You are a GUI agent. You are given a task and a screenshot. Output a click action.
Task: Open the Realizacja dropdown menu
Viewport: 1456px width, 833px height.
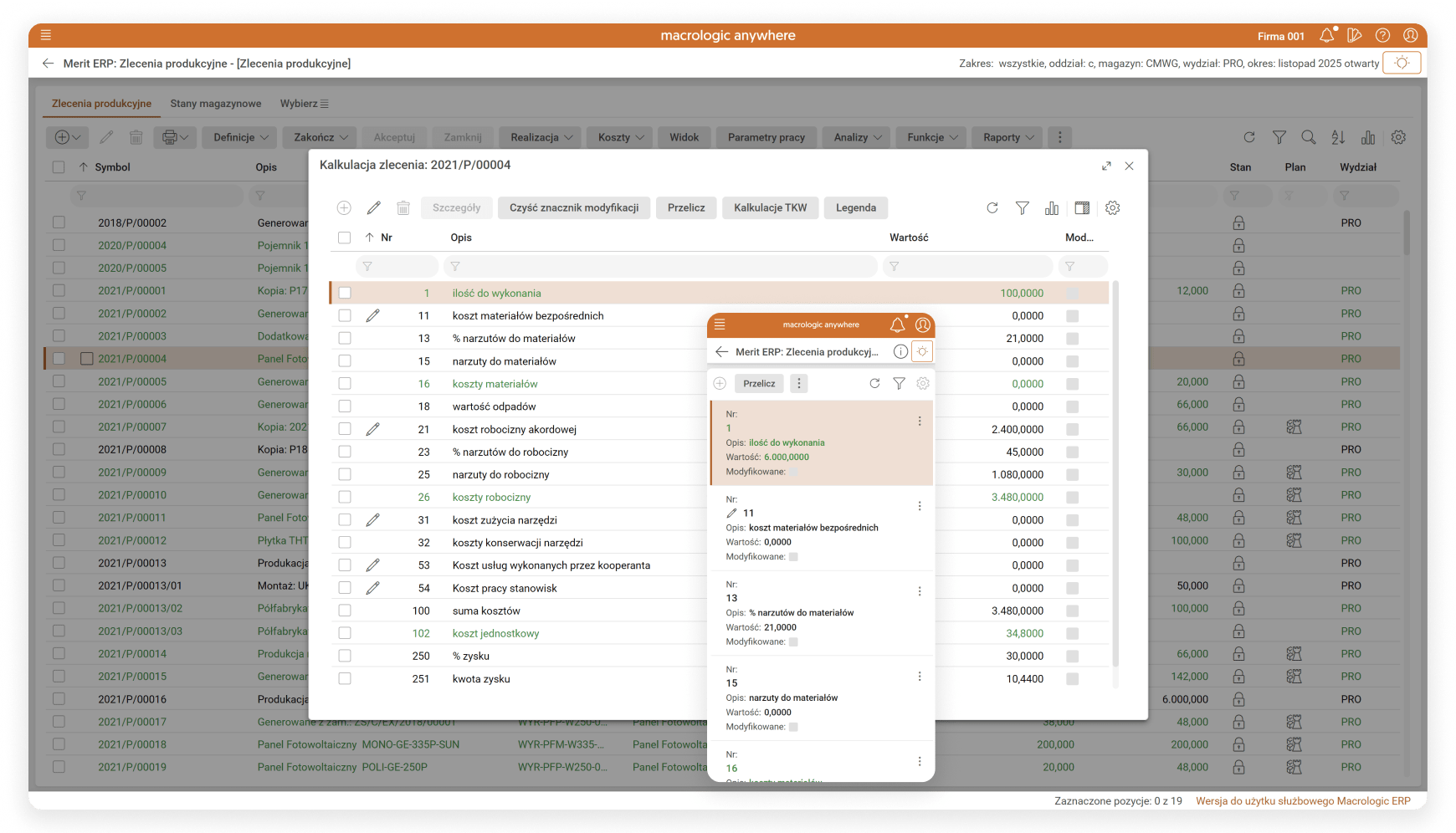pos(541,137)
